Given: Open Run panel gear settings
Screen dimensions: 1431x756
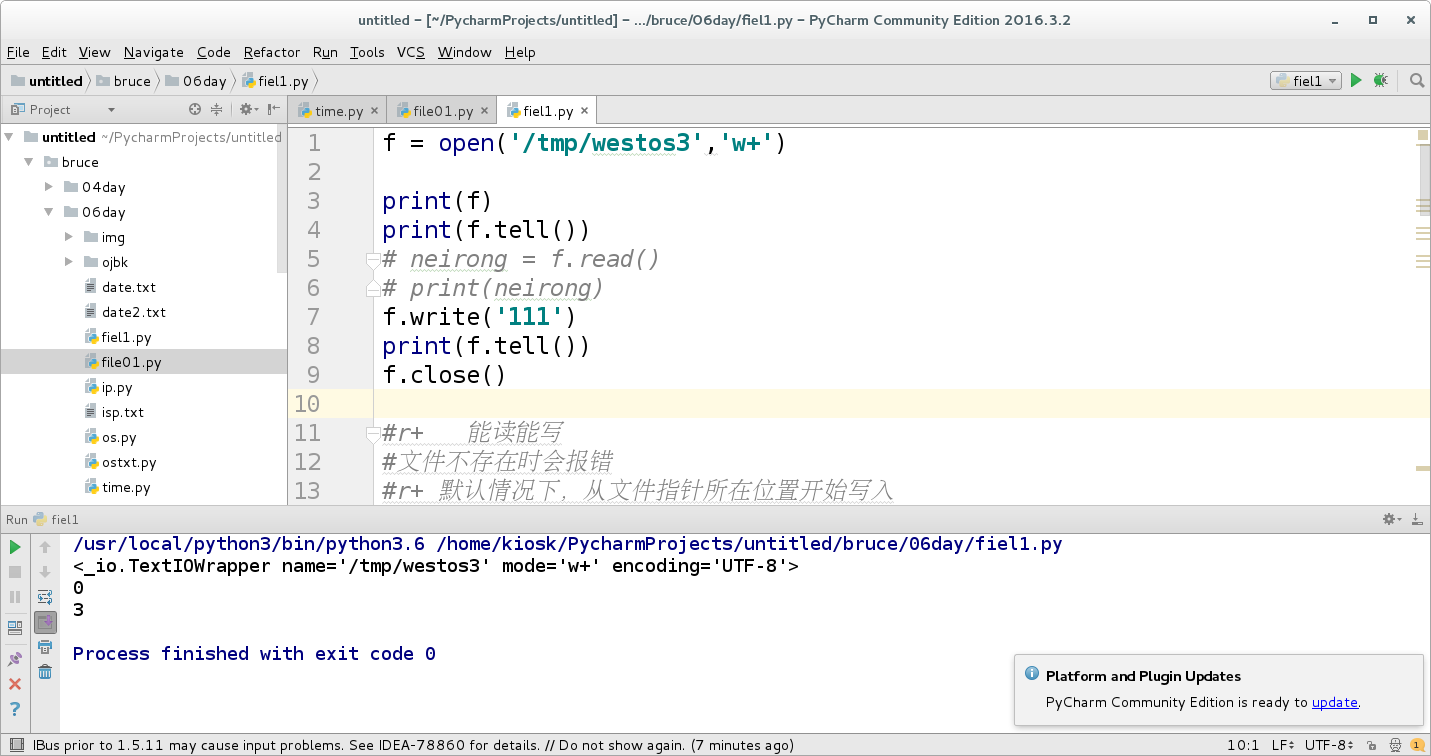Looking at the screenshot, I should (1391, 519).
